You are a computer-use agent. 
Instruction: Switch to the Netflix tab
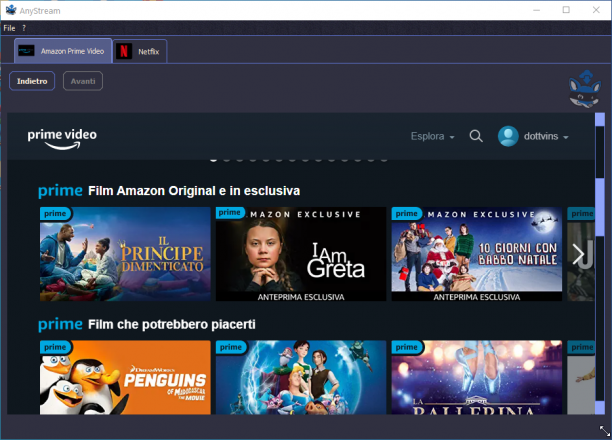(140, 51)
